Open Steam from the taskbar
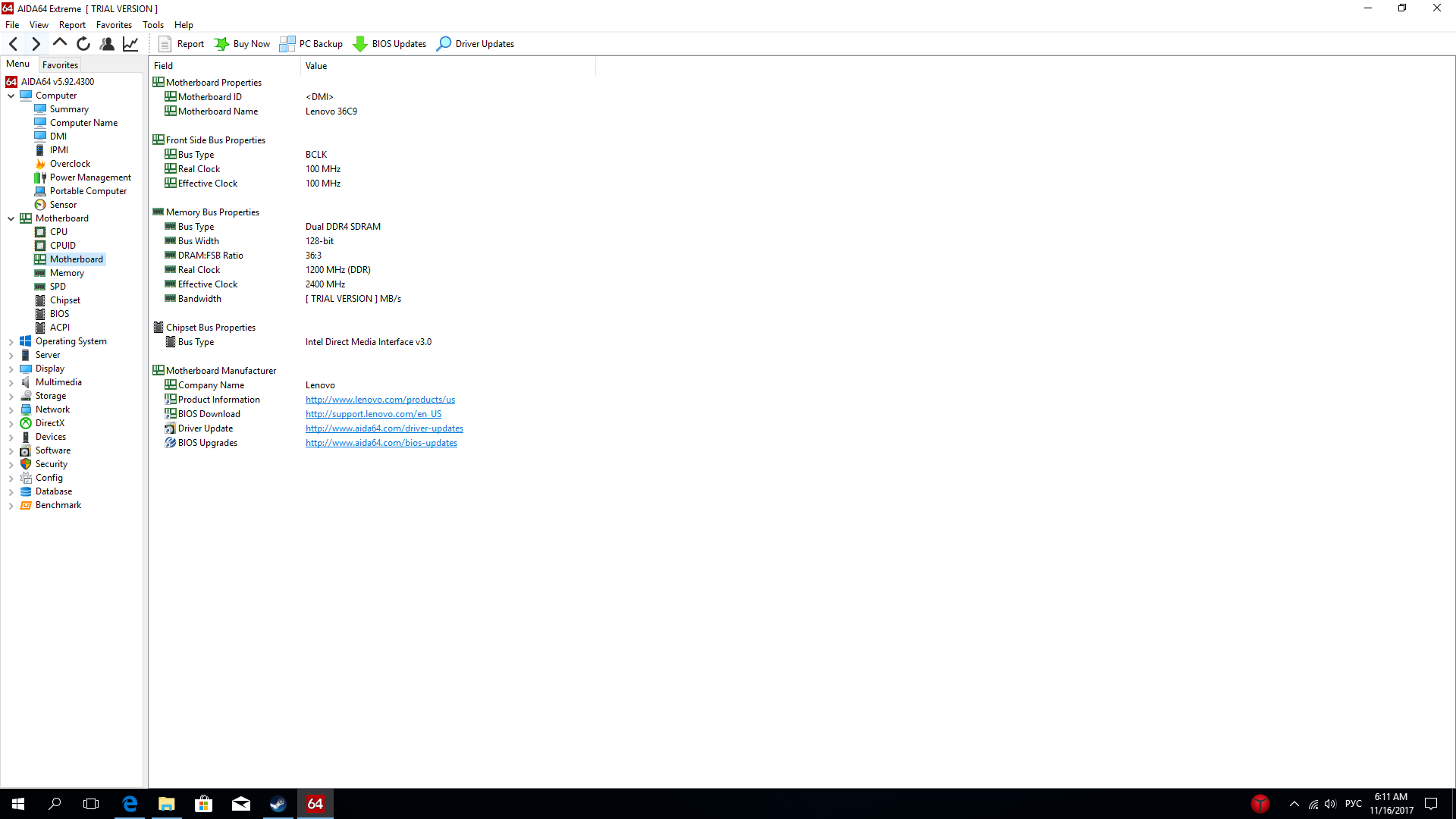The width and height of the screenshot is (1456, 819). click(278, 804)
